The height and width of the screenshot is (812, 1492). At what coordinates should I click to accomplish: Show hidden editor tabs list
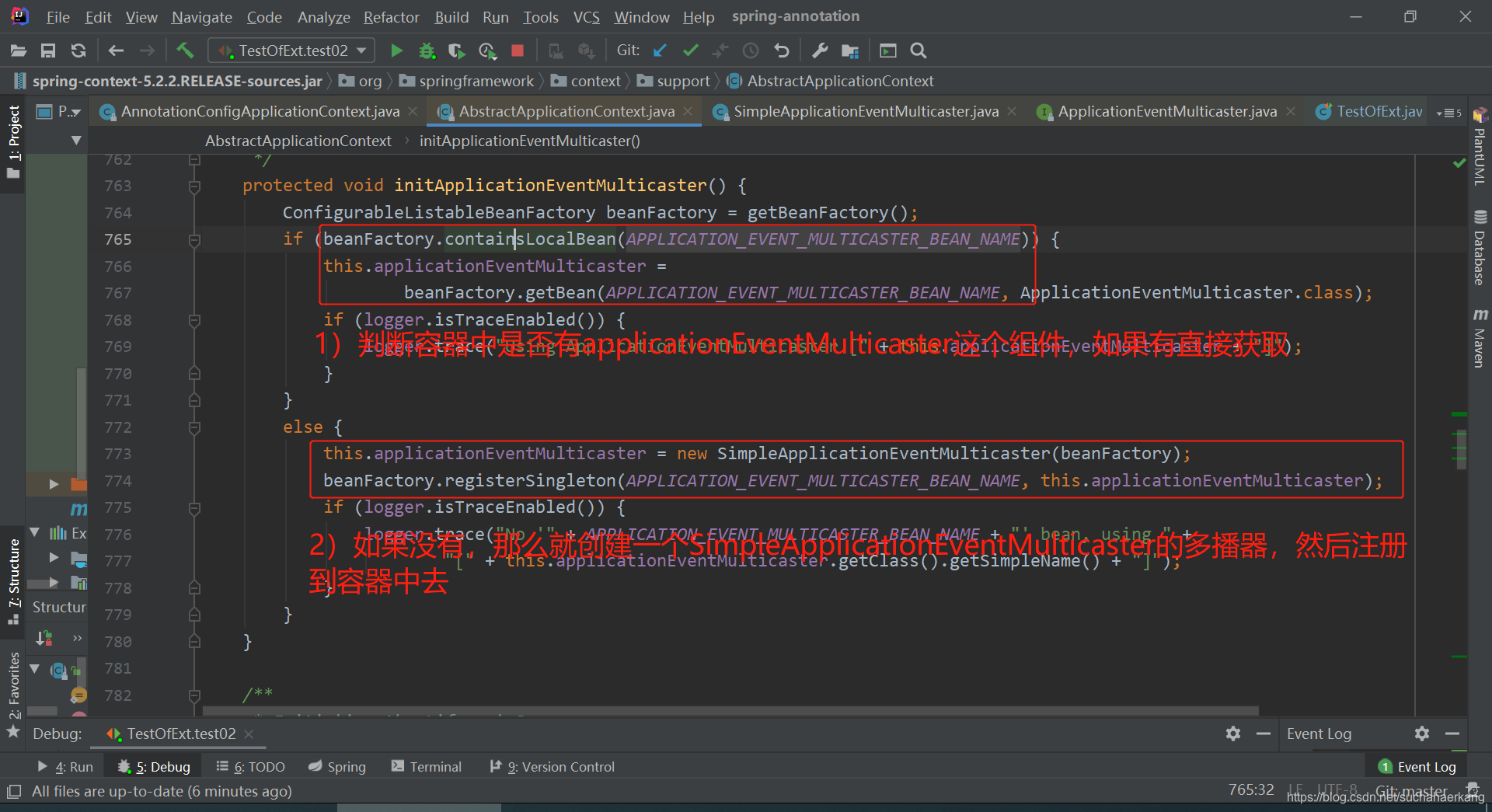click(x=1448, y=113)
